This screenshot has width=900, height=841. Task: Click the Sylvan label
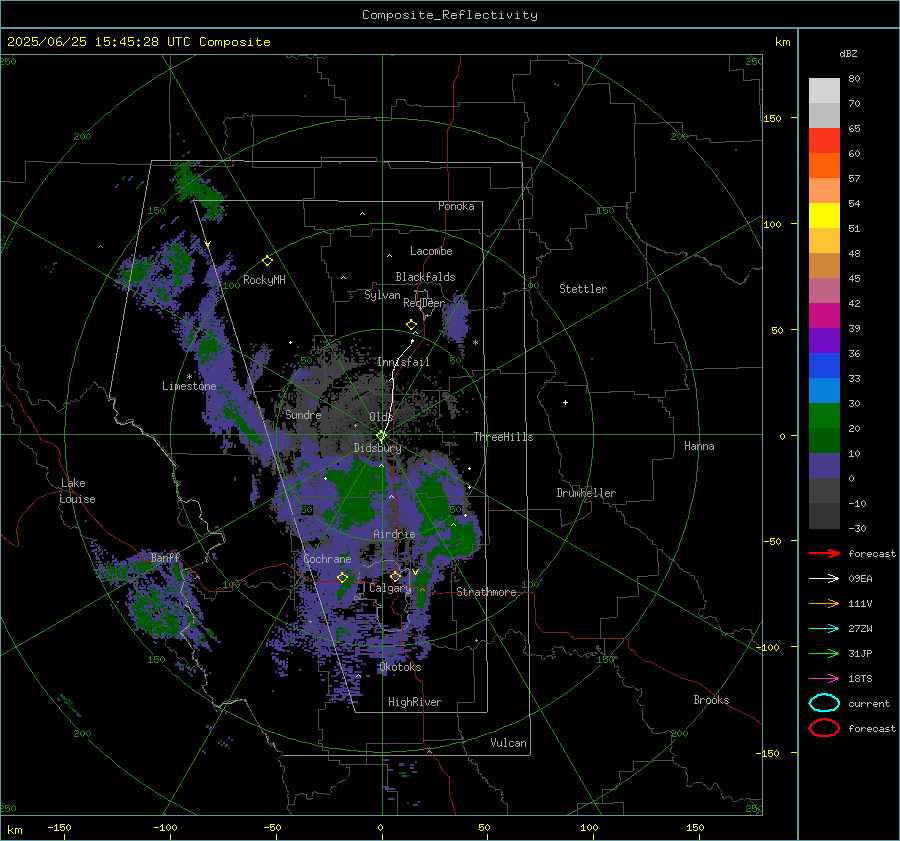[382, 294]
